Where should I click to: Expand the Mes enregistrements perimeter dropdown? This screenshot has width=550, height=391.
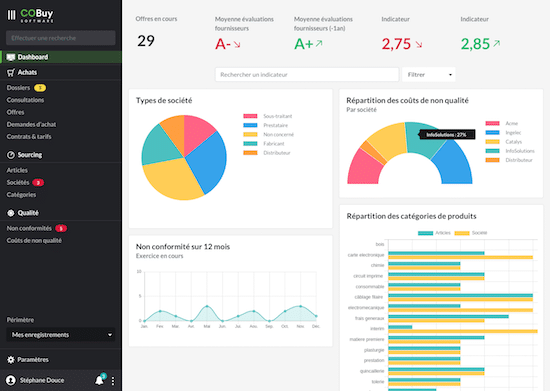click(x=61, y=335)
